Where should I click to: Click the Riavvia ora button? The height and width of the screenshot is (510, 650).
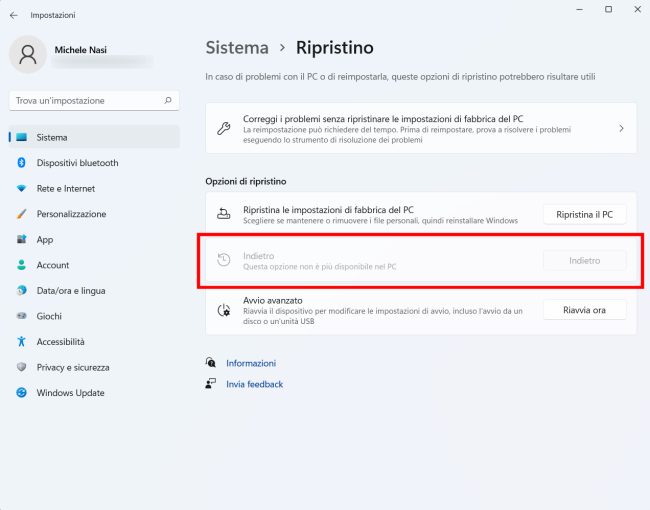[585, 310]
